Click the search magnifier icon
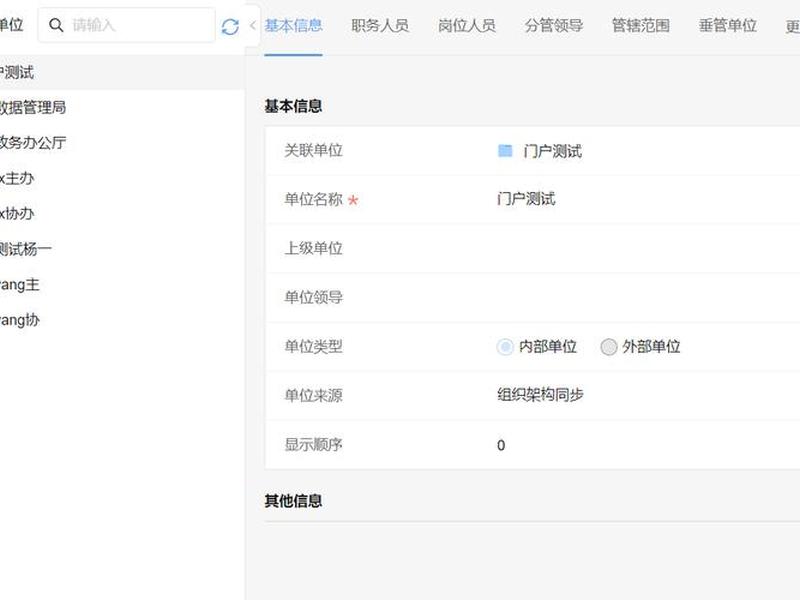Image resolution: width=800 pixels, height=600 pixels. [56, 25]
